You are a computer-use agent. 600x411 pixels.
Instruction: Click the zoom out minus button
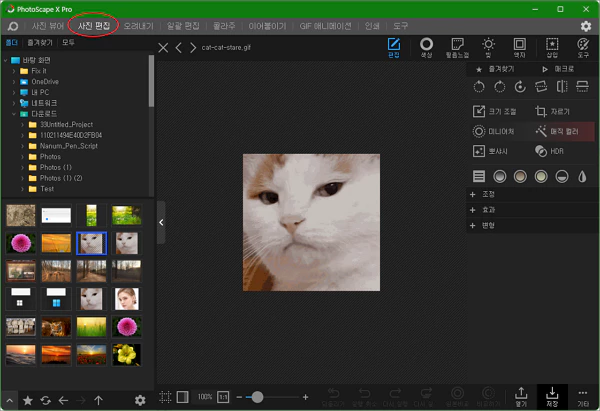tap(239, 397)
